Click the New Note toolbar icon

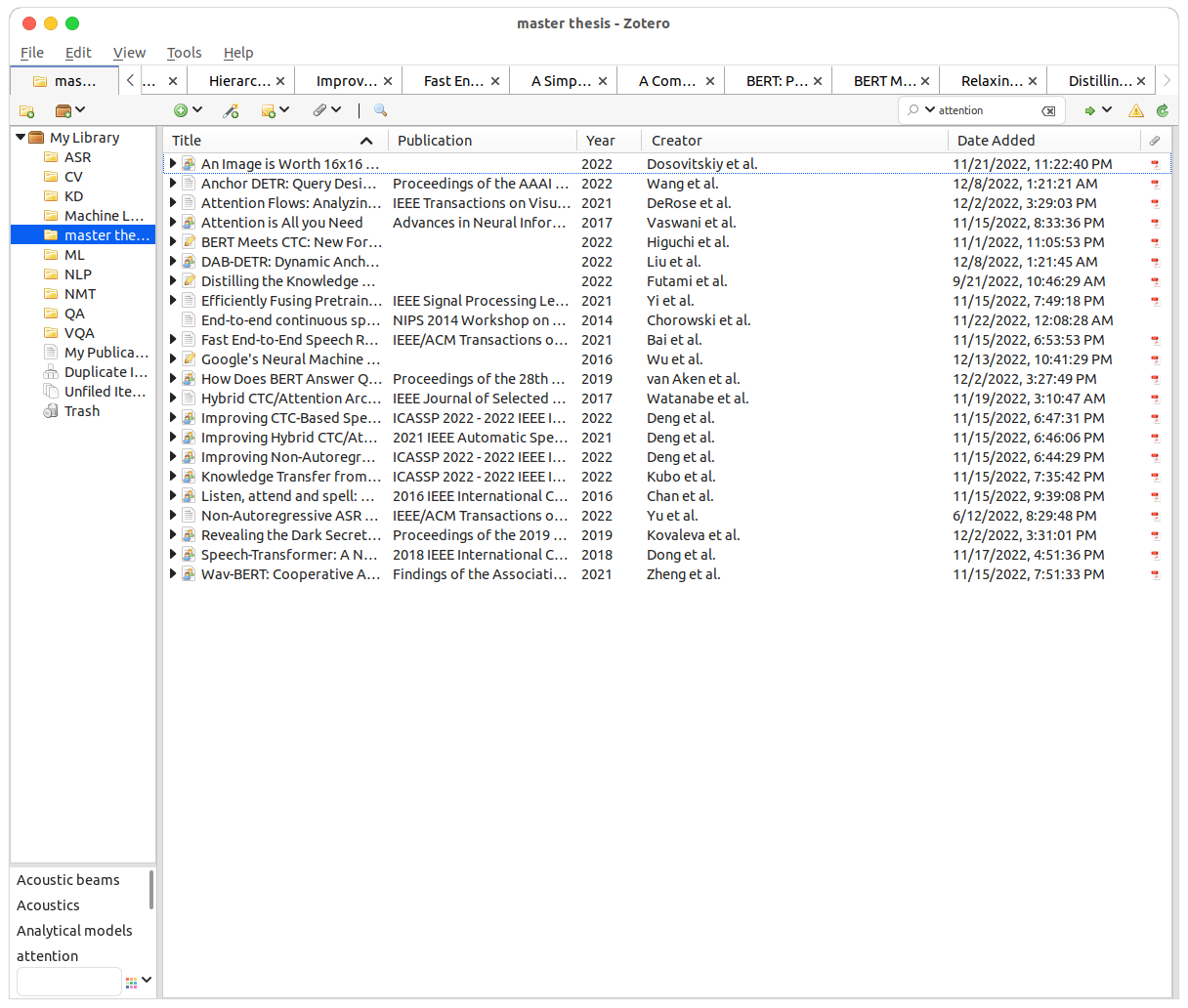(x=269, y=111)
